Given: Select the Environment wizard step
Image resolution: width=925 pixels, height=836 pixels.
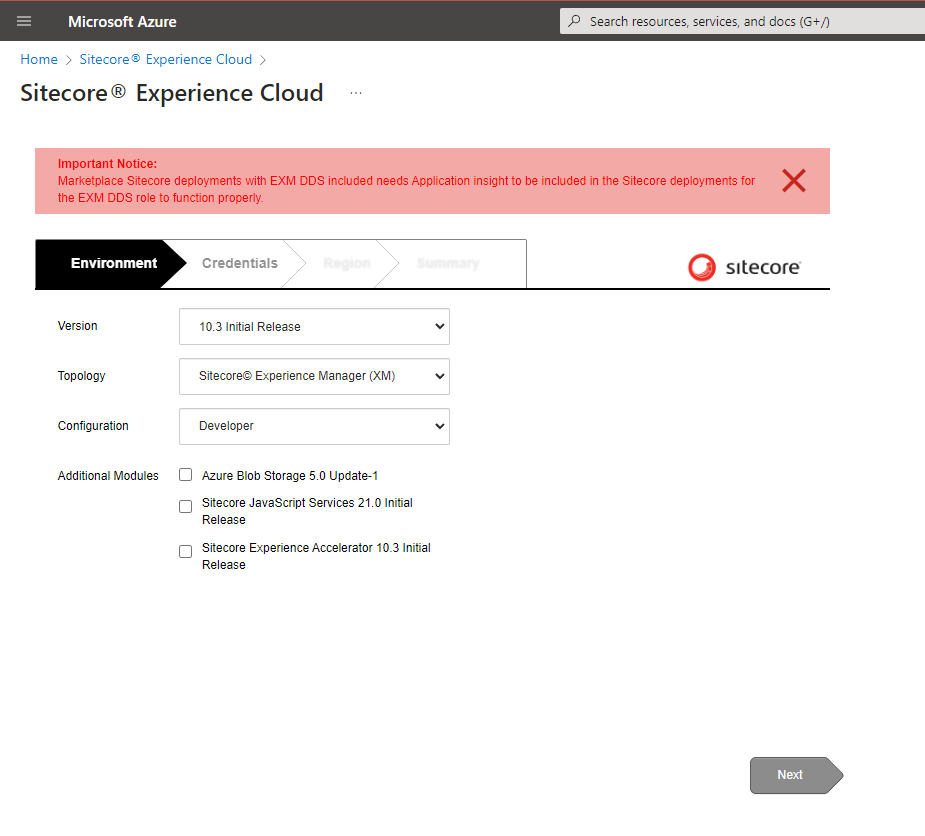Looking at the screenshot, I should click(x=113, y=264).
